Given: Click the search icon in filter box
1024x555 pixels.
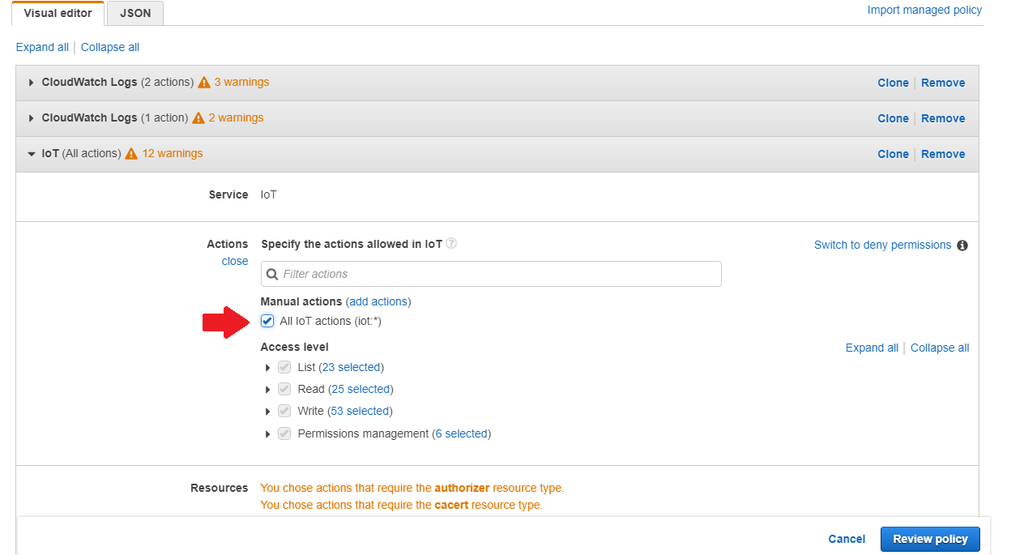Looking at the screenshot, I should [272, 274].
